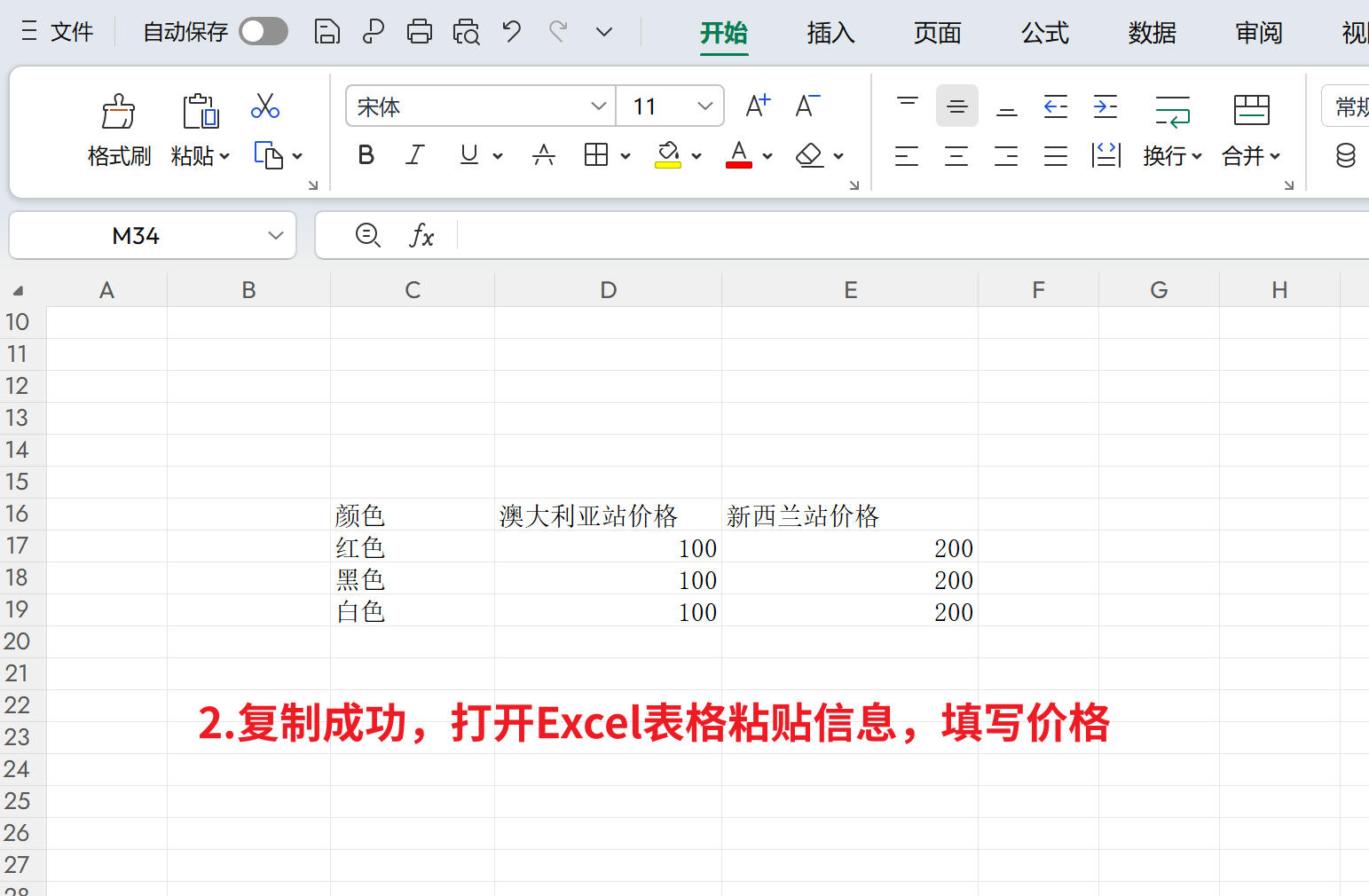Decrease font size
Screen dimensions: 1369x896
[x=807, y=106]
